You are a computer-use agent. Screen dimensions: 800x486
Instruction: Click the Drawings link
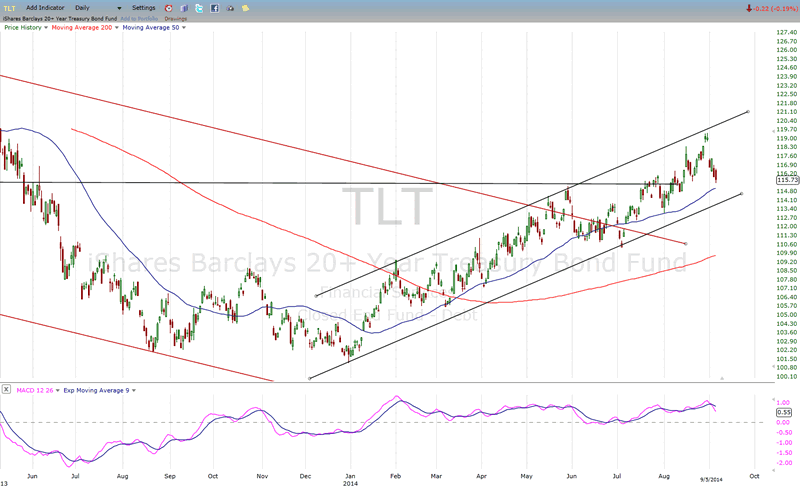[176, 19]
